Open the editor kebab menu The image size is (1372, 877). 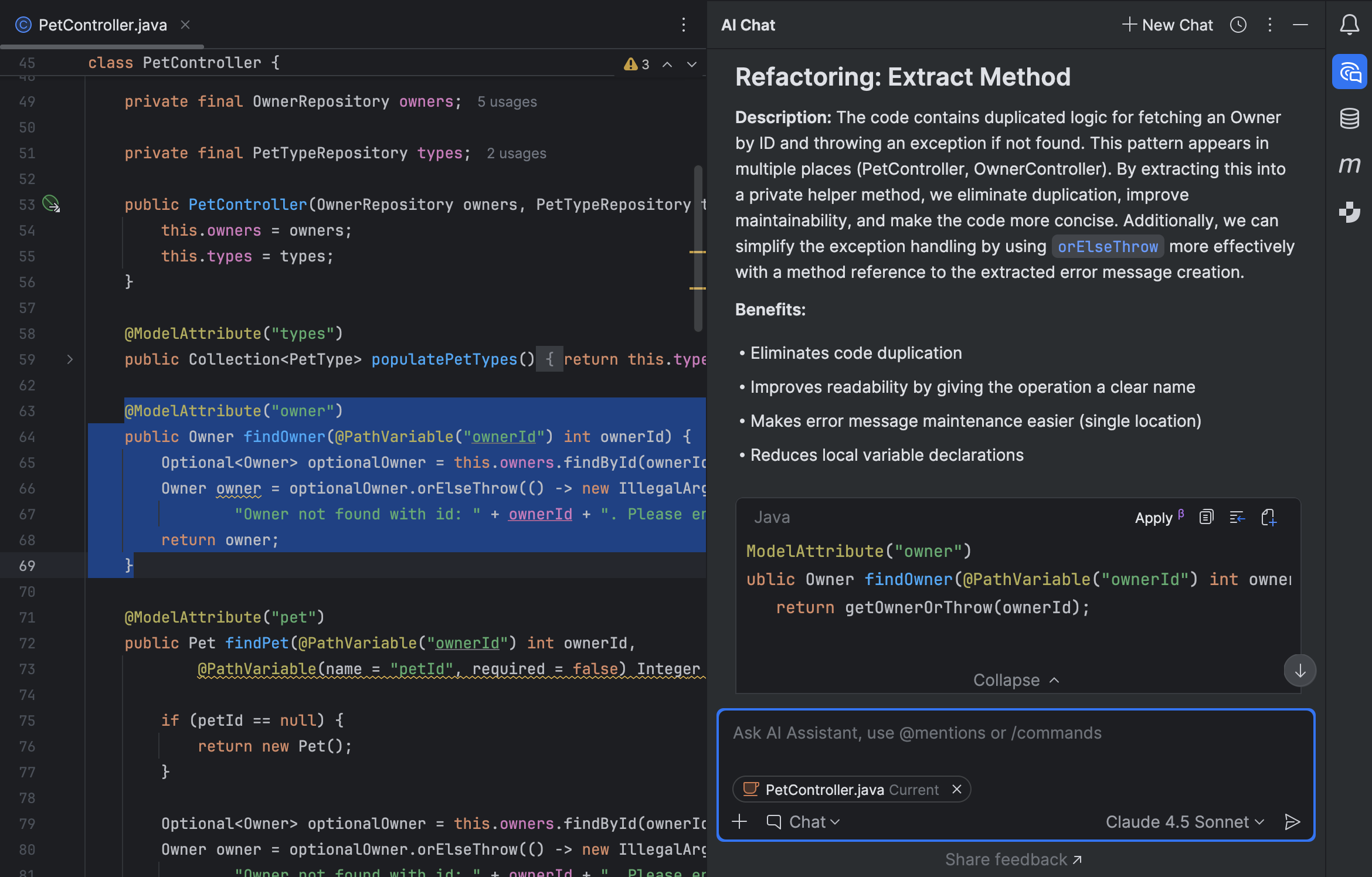684,25
